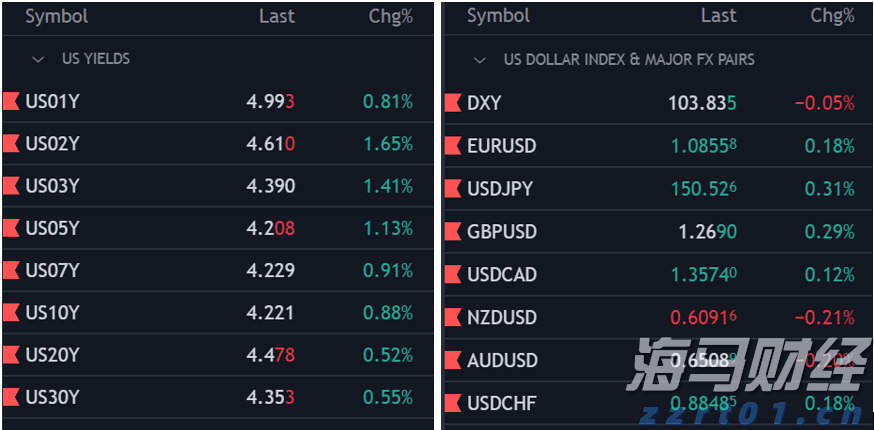This screenshot has width=874, height=430.
Task: Click the red flag beside US30Y
Action: point(12,397)
